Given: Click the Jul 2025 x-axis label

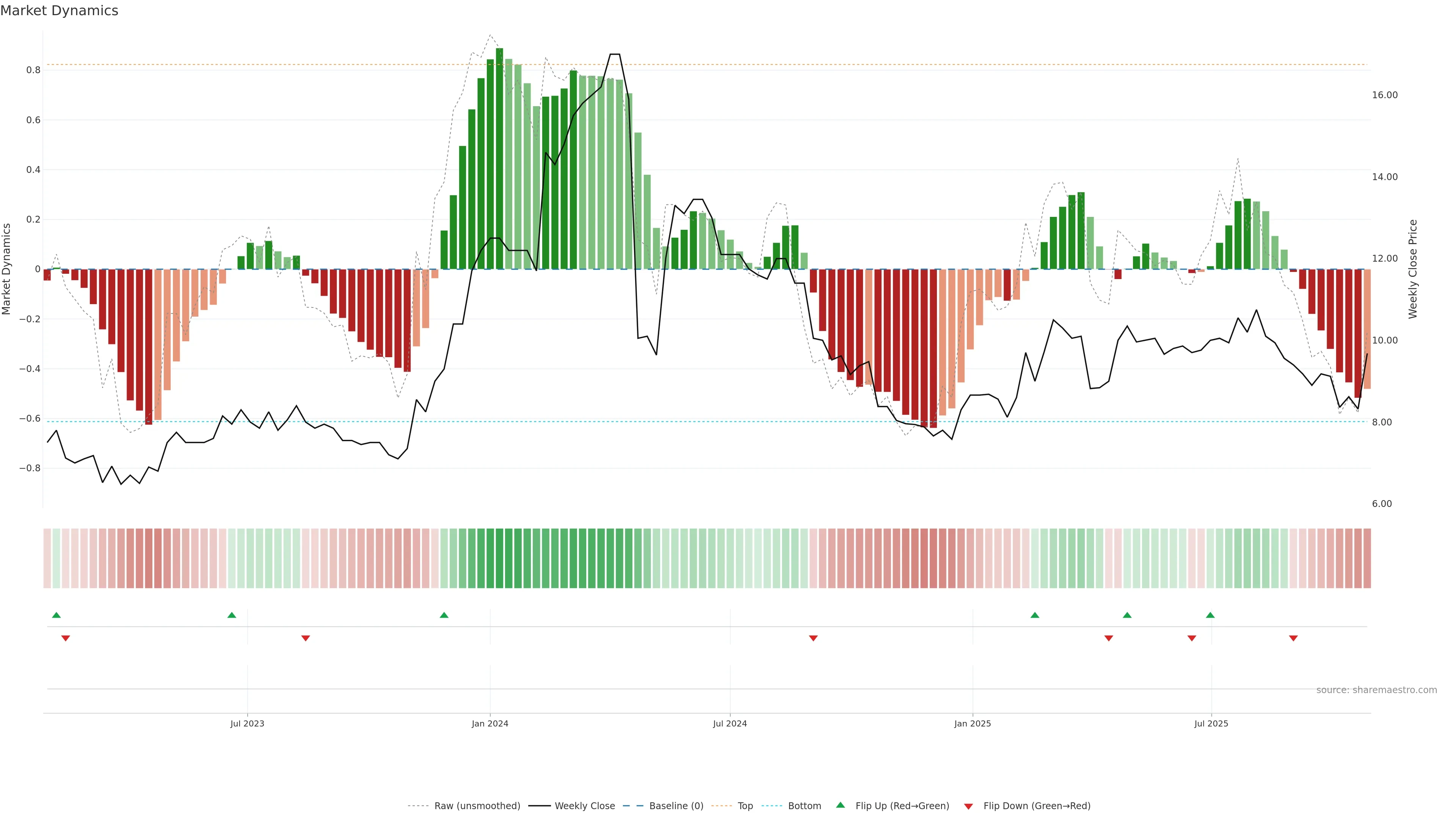Looking at the screenshot, I should pos(1211,723).
